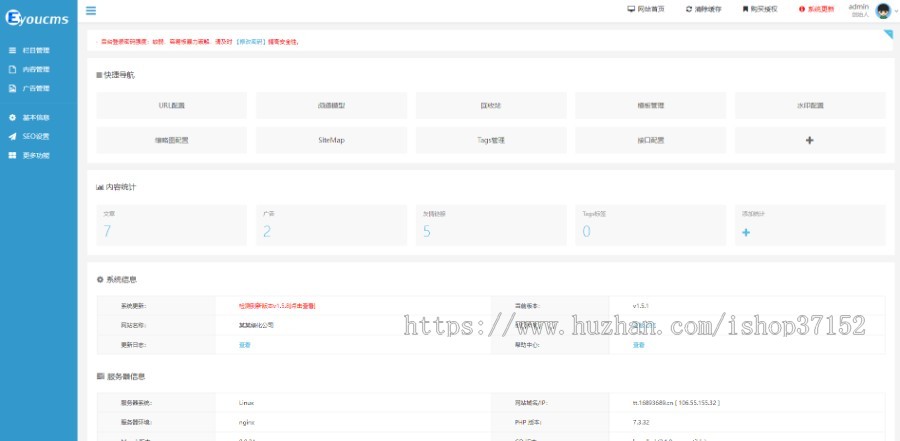The height and width of the screenshot is (441, 900).
Task: Follow the 修改密码 link in red warning
Action: tap(250, 42)
